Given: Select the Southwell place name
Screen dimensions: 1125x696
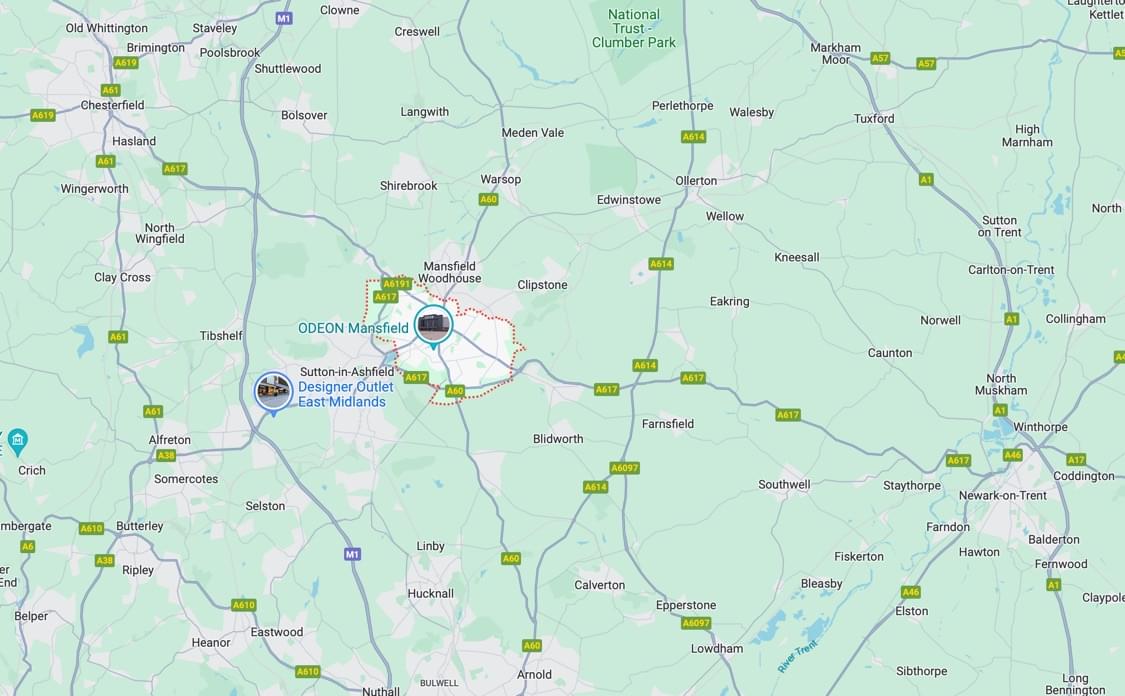Looking at the screenshot, I should pyautogui.click(x=784, y=484).
